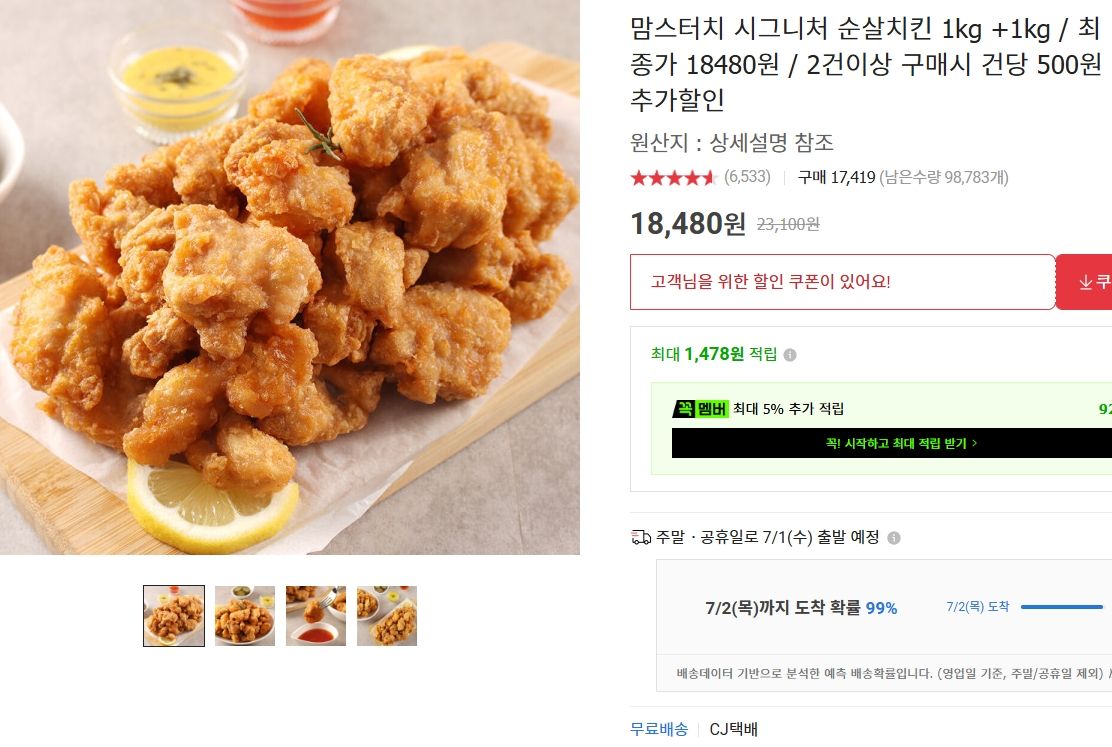Click 꼭! 시작하고 최대 적립 받기 banner
Screen dimensions: 1112x747
coord(891,443)
